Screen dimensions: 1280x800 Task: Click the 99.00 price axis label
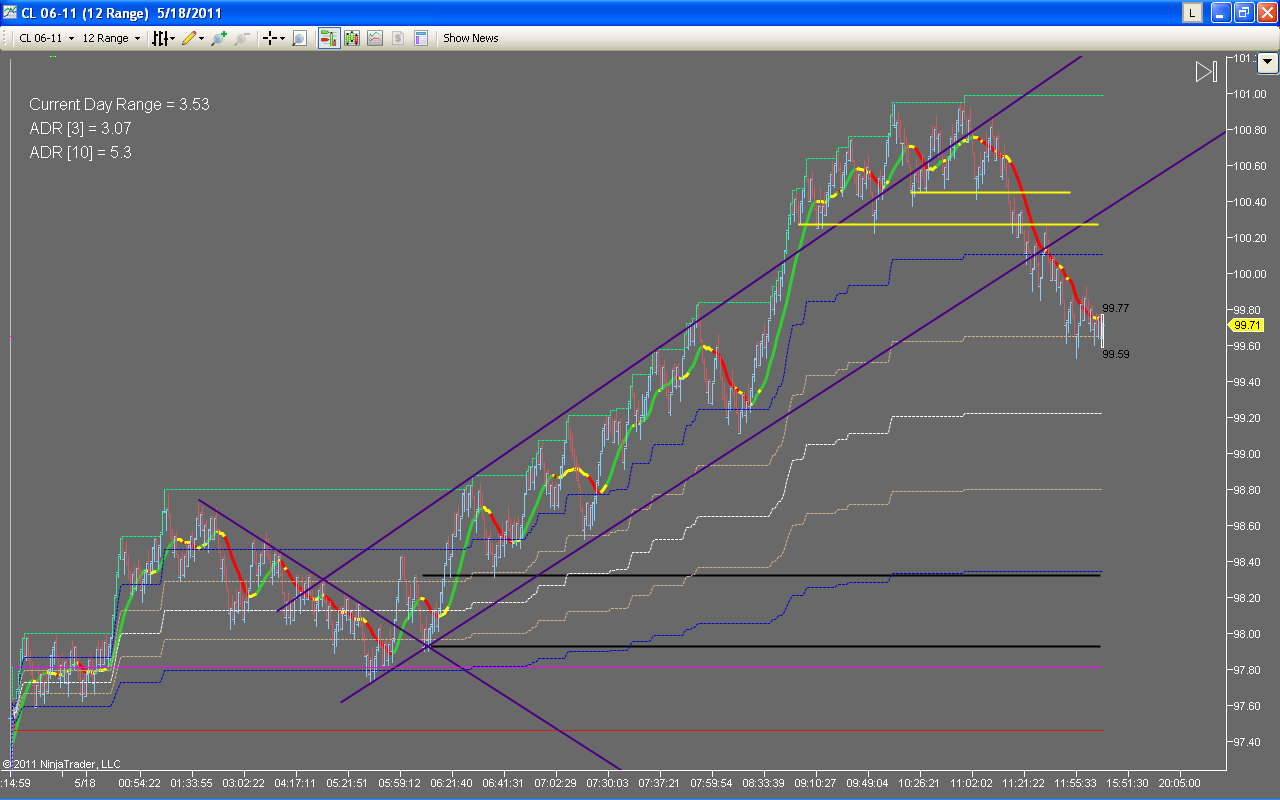pos(1247,454)
